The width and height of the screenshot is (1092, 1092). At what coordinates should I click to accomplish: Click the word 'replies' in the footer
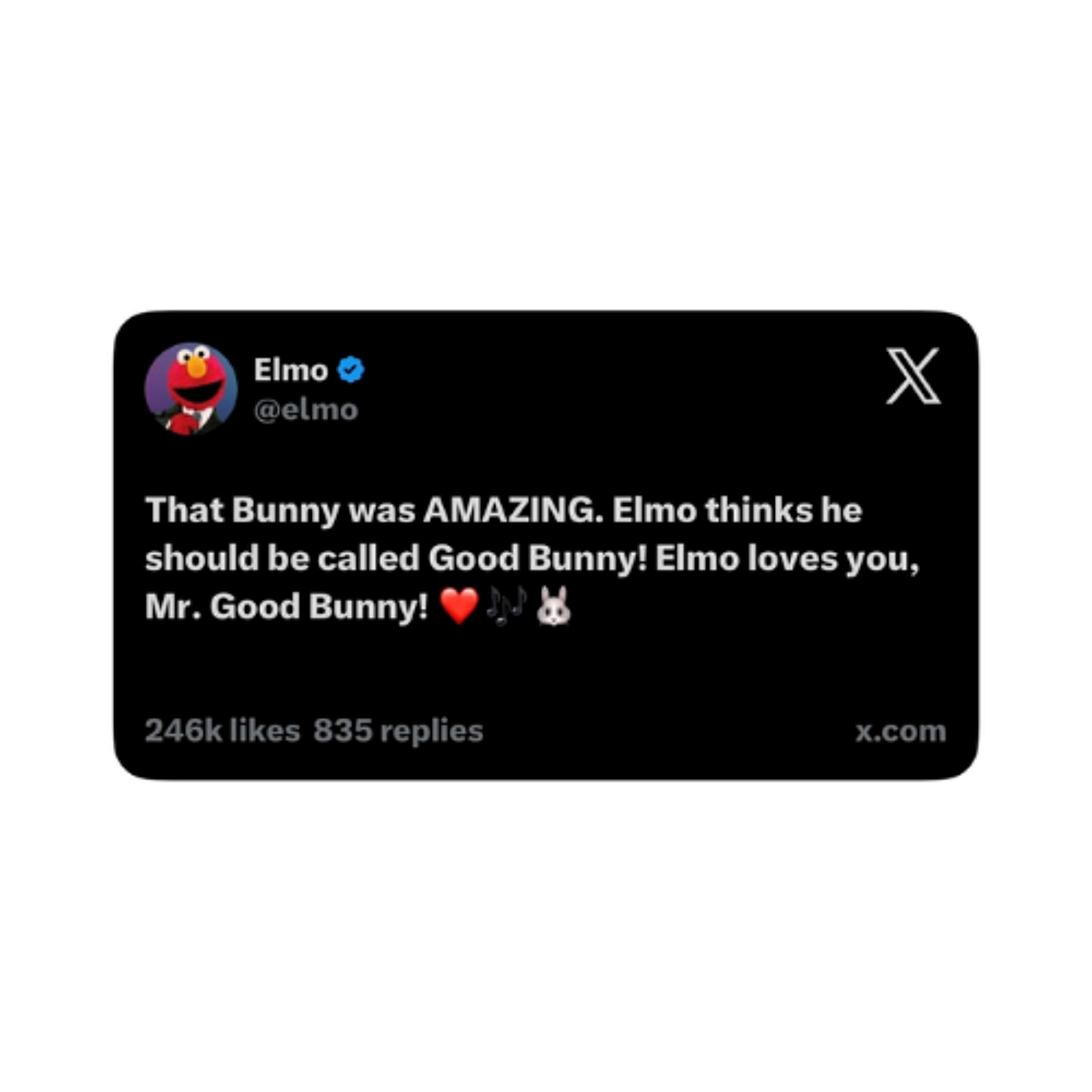(432, 731)
